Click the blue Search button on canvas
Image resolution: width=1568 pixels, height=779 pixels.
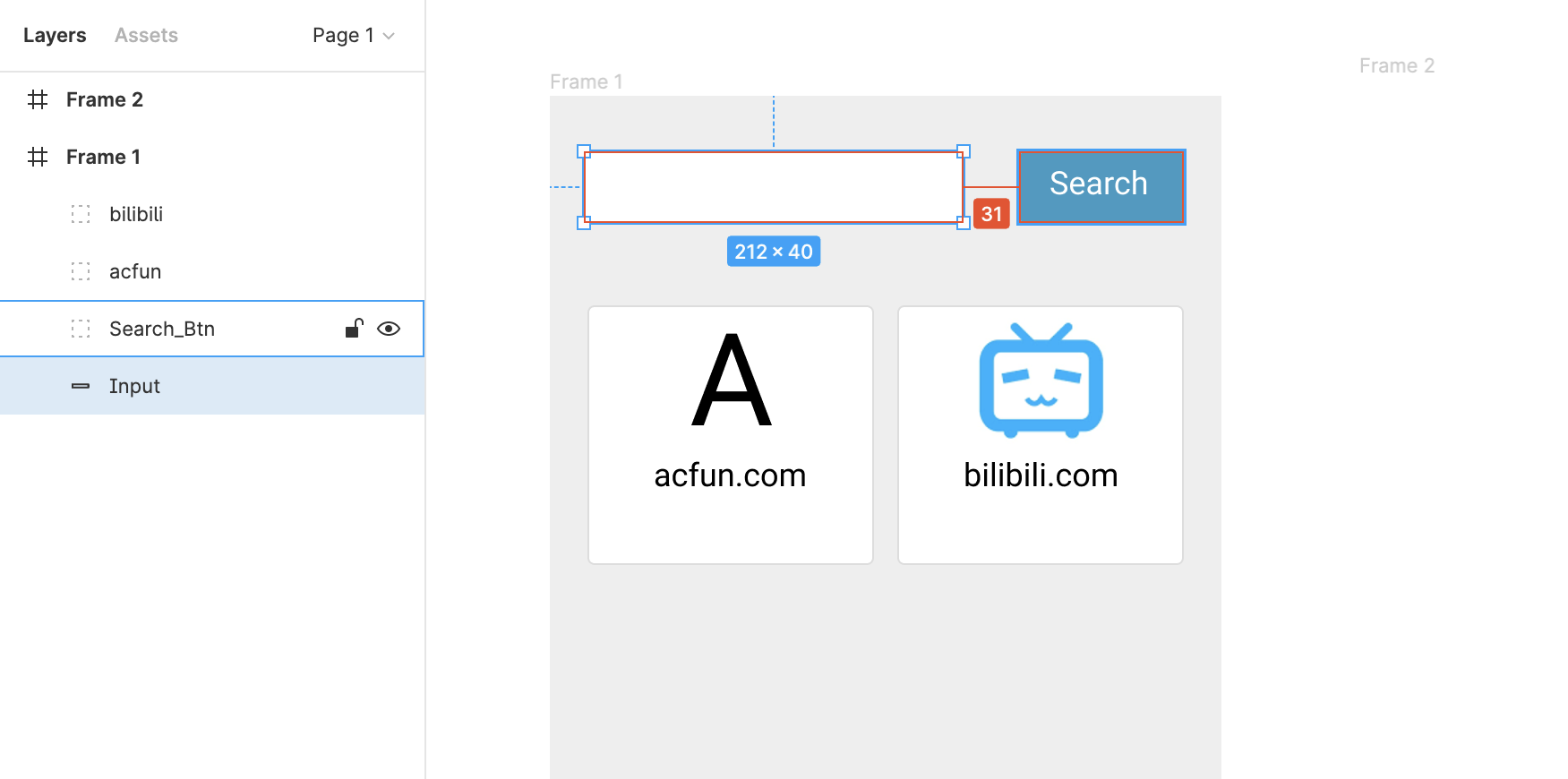(1101, 186)
